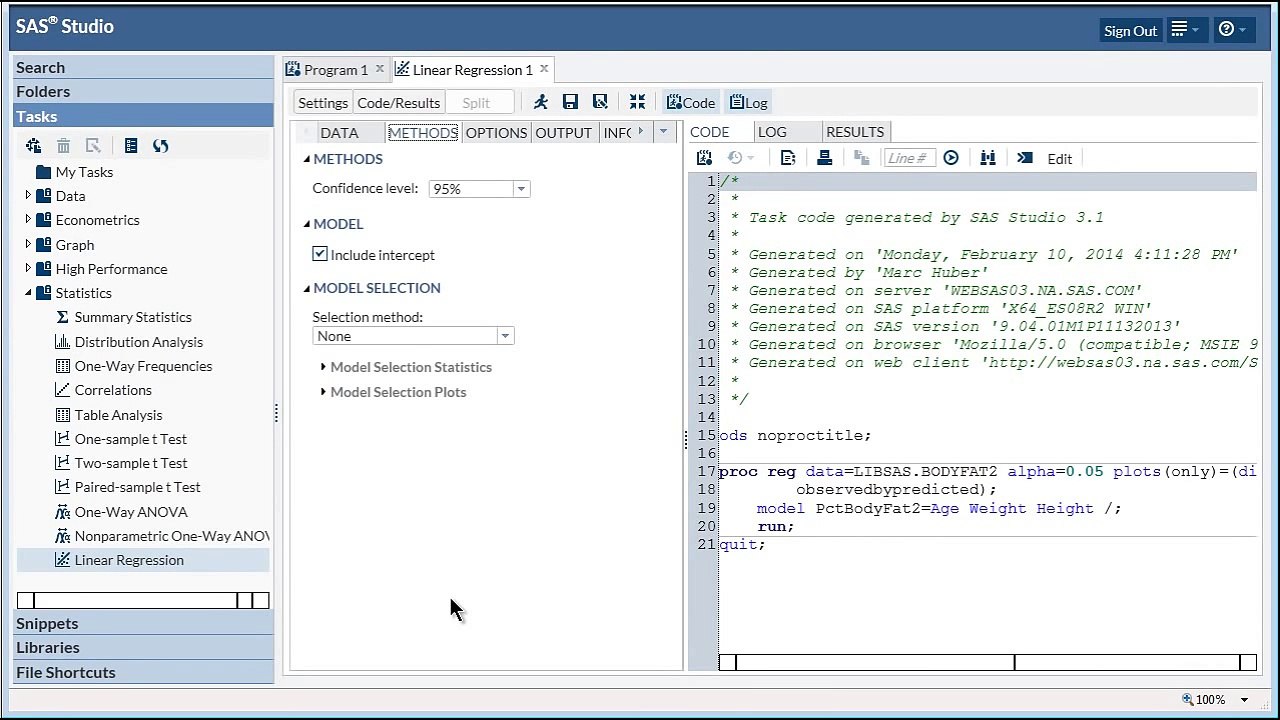Screen dimensions: 1280x720
Task: Expand the High Performance folder
Action: pos(28,268)
